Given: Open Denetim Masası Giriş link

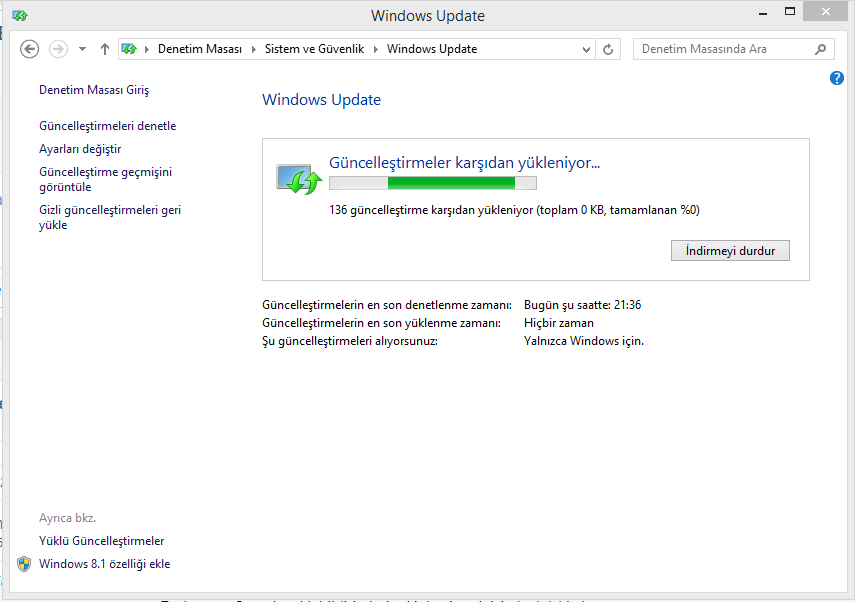Looking at the screenshot, I should tap(94, 90).
